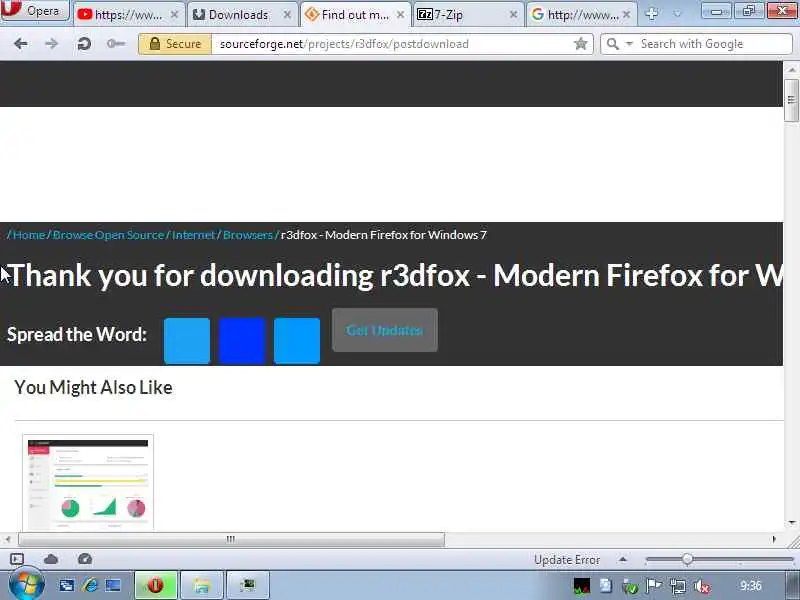This screenshot has width=800, height=600.
Task: Open the Opera Turbo gauge icon
Action: 85,559
